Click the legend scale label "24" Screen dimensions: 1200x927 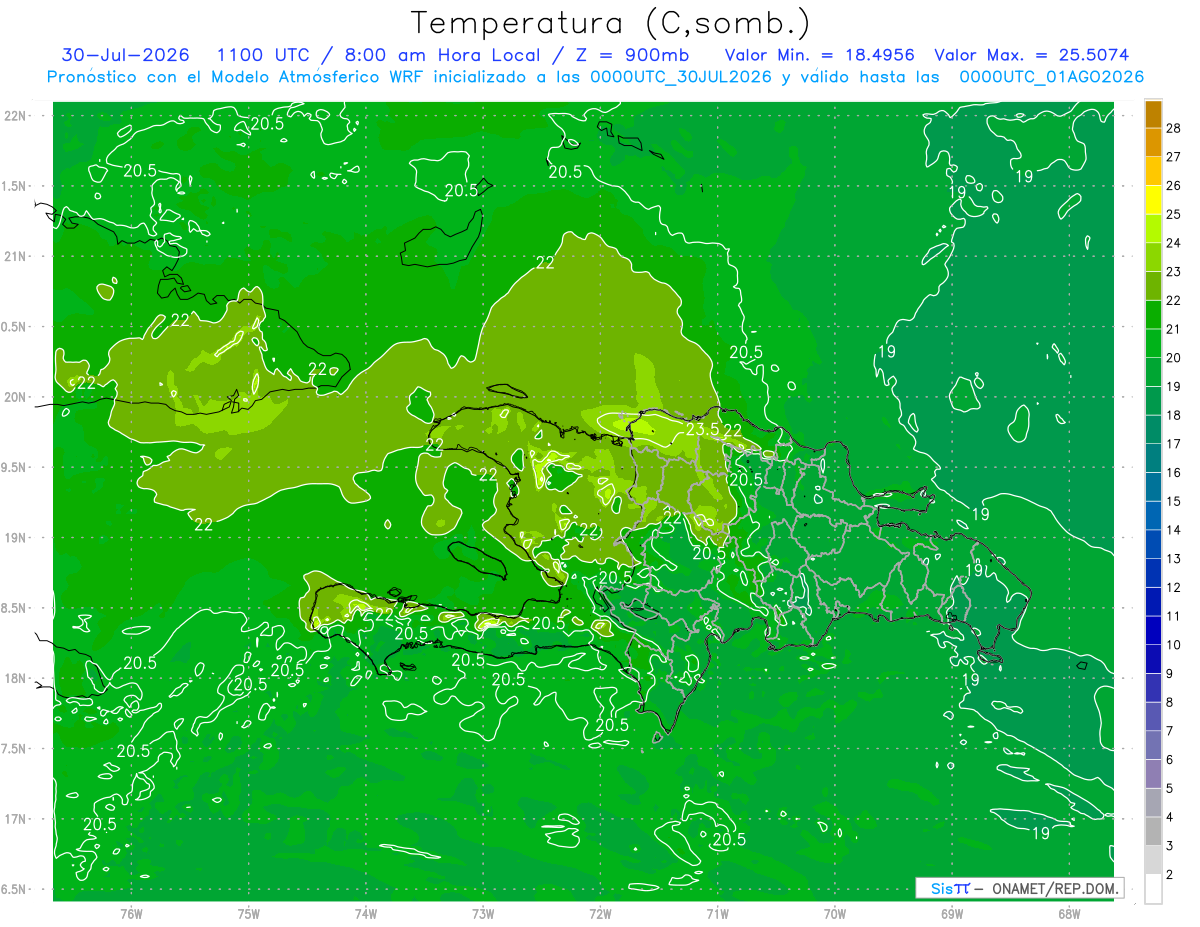pyautogui.click(x=1174, y=243)
